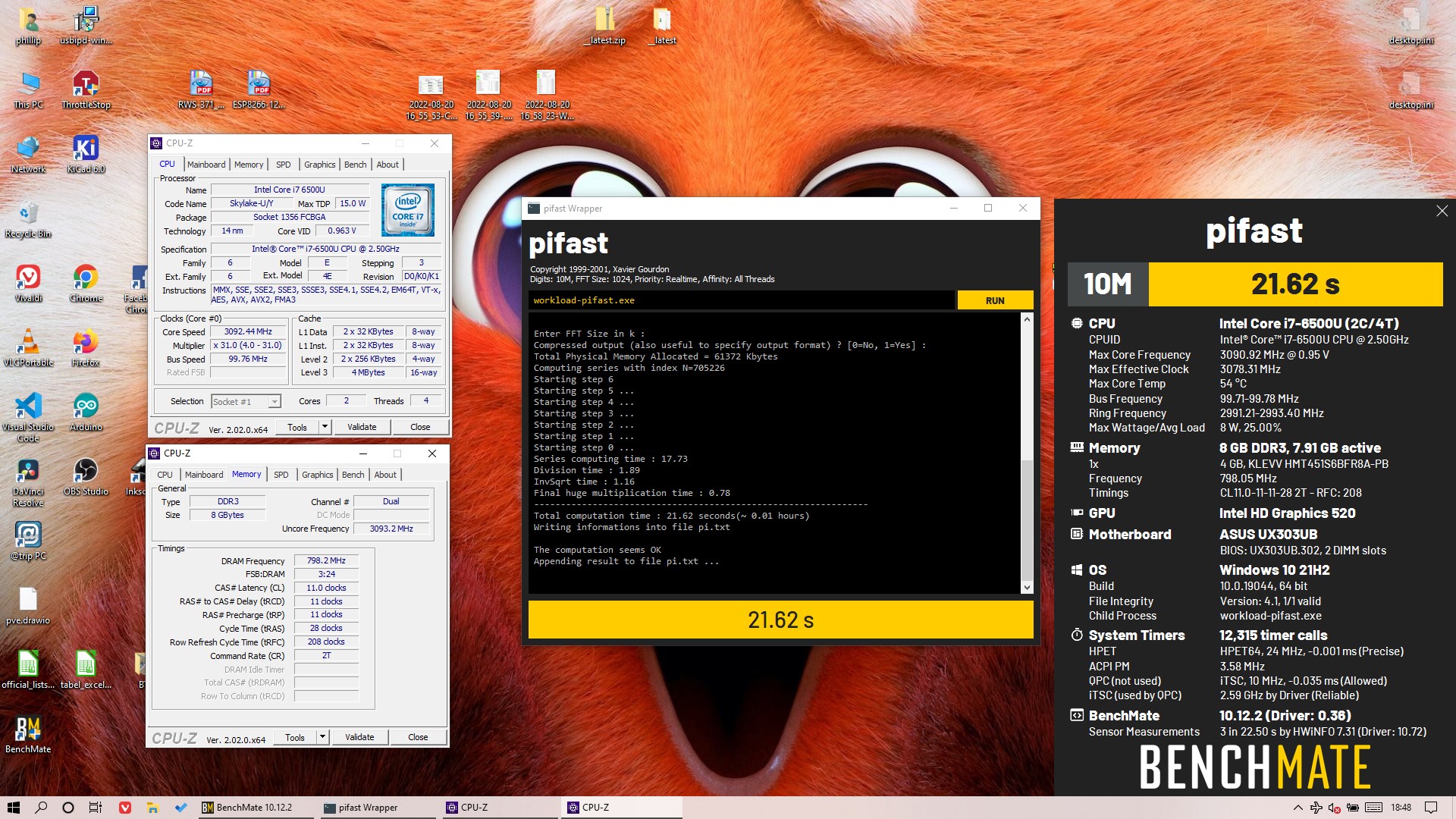Open Graphics tab in top CPU-Z window
The image size is (1456, 819).
click(x=319, y=165)
